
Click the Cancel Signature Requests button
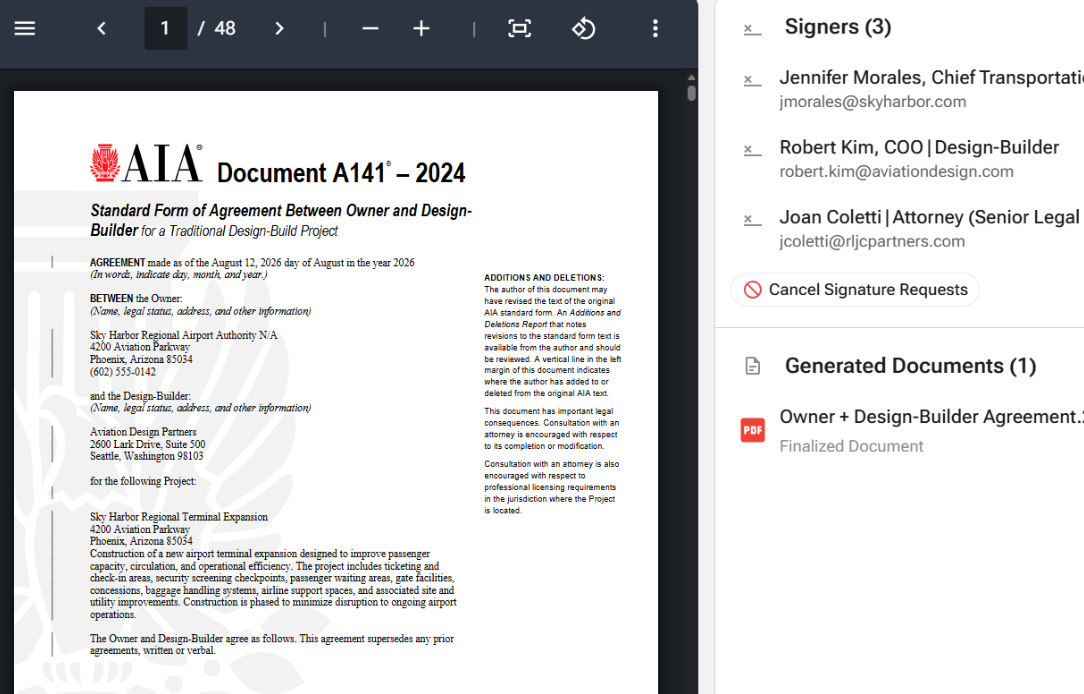[x=855, y=290]
